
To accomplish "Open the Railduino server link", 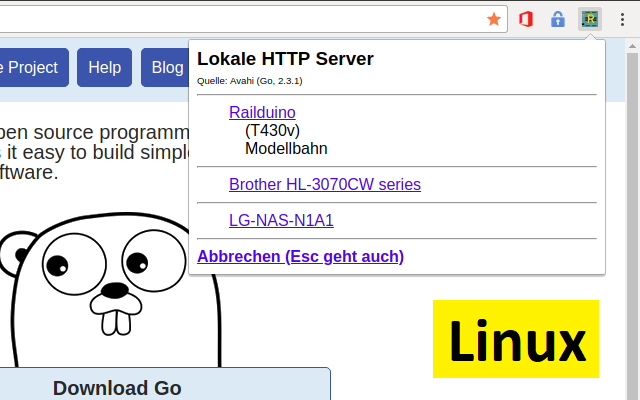I will pyautogui.click(x=262, y=112).
